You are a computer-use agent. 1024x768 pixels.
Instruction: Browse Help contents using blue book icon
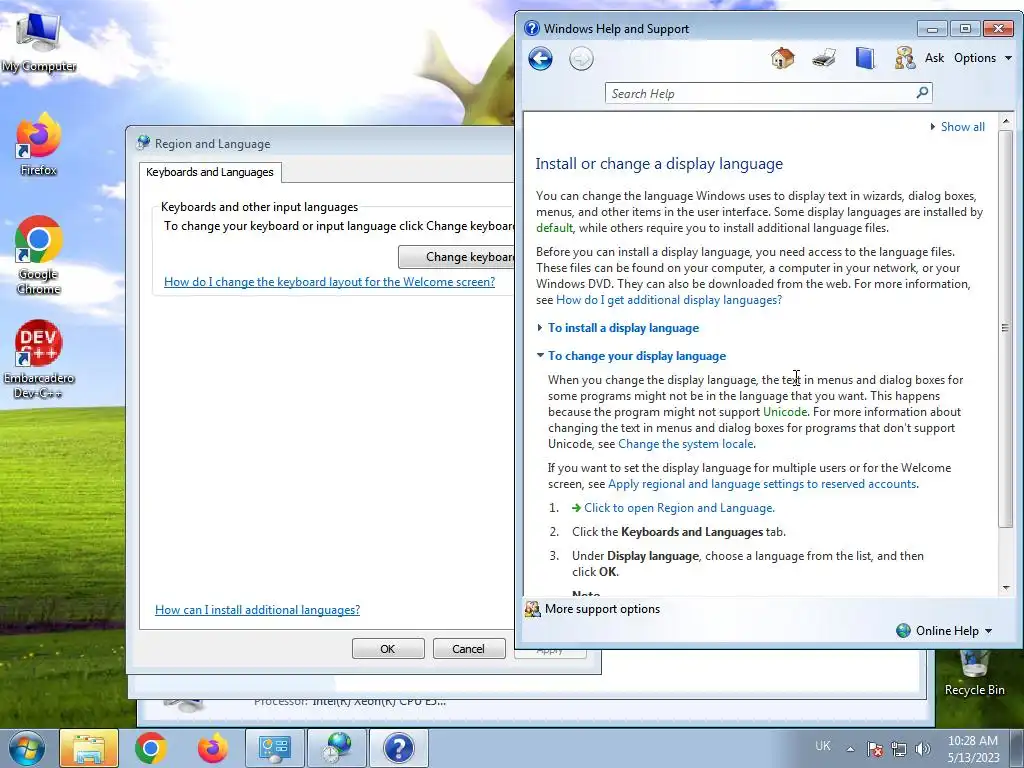tap(865, 58)
